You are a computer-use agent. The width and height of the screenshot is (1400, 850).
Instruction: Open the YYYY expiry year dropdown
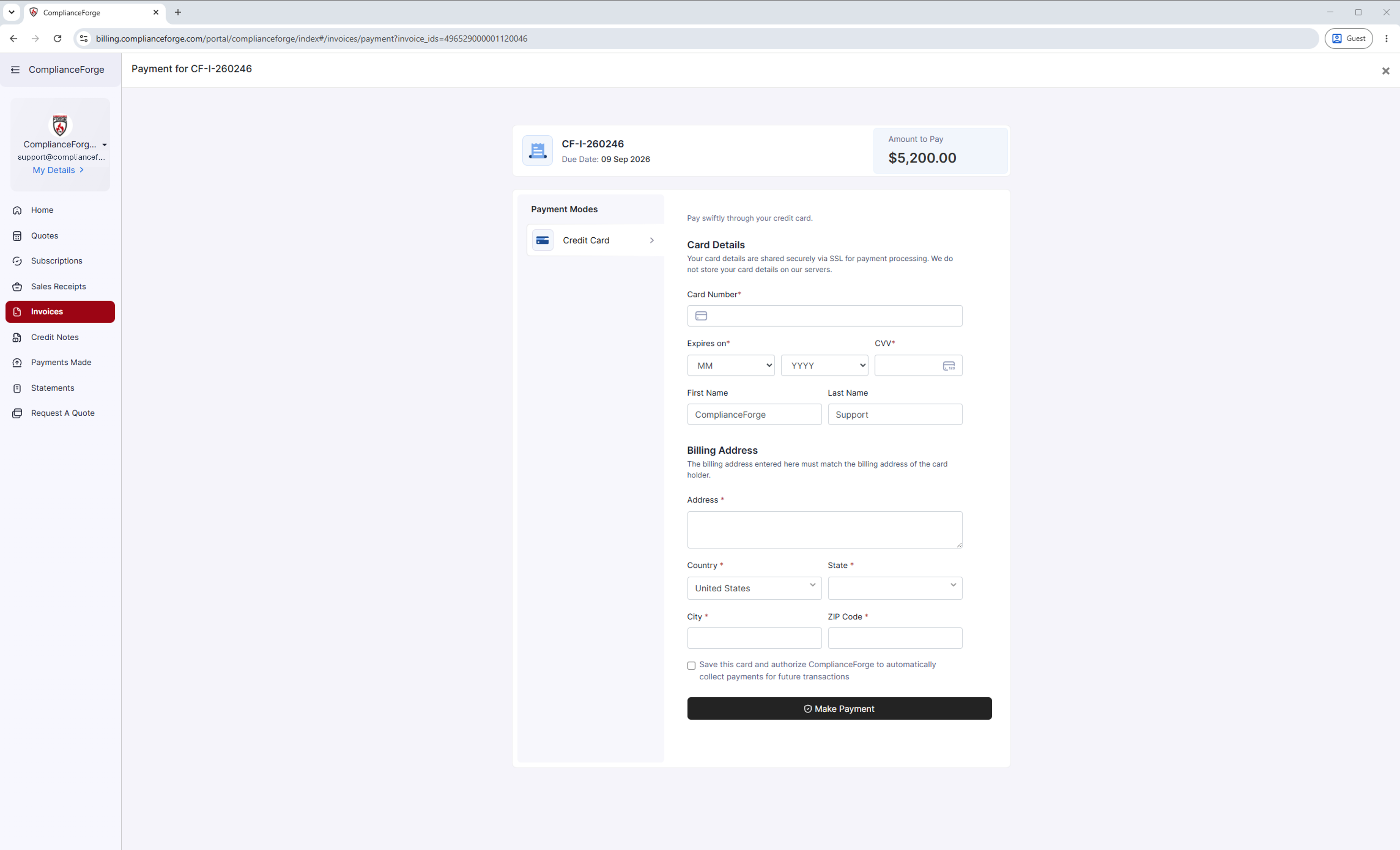(824, 365)
